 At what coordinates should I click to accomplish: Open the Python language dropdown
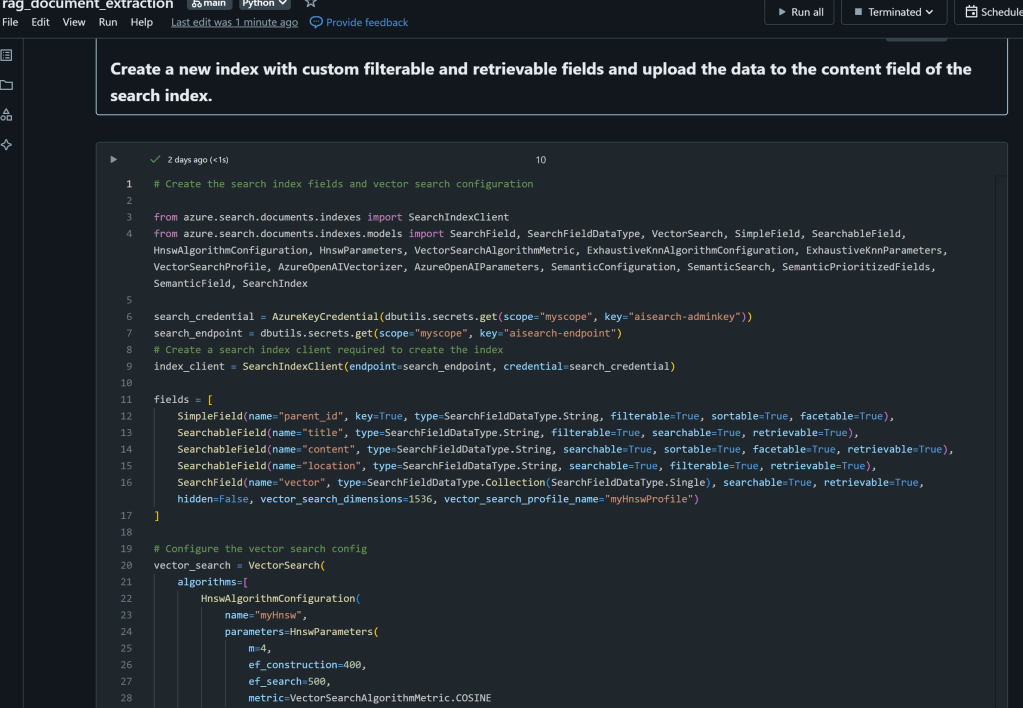click(x=264, y=4)
